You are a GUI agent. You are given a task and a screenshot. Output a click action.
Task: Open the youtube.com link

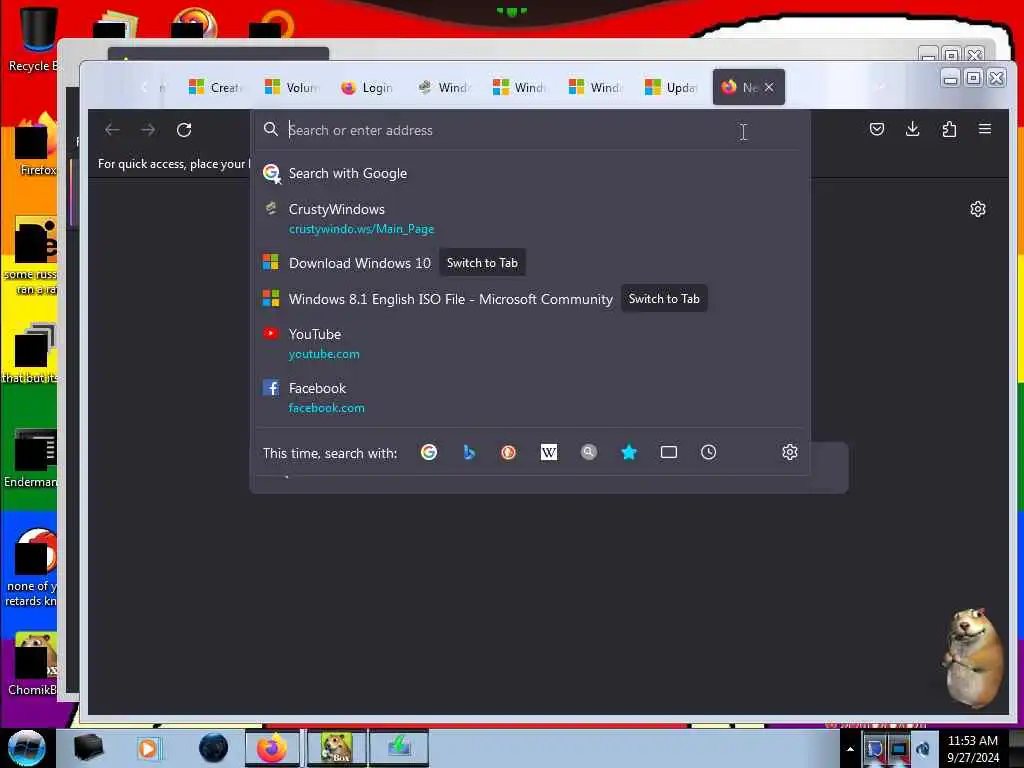324,353
